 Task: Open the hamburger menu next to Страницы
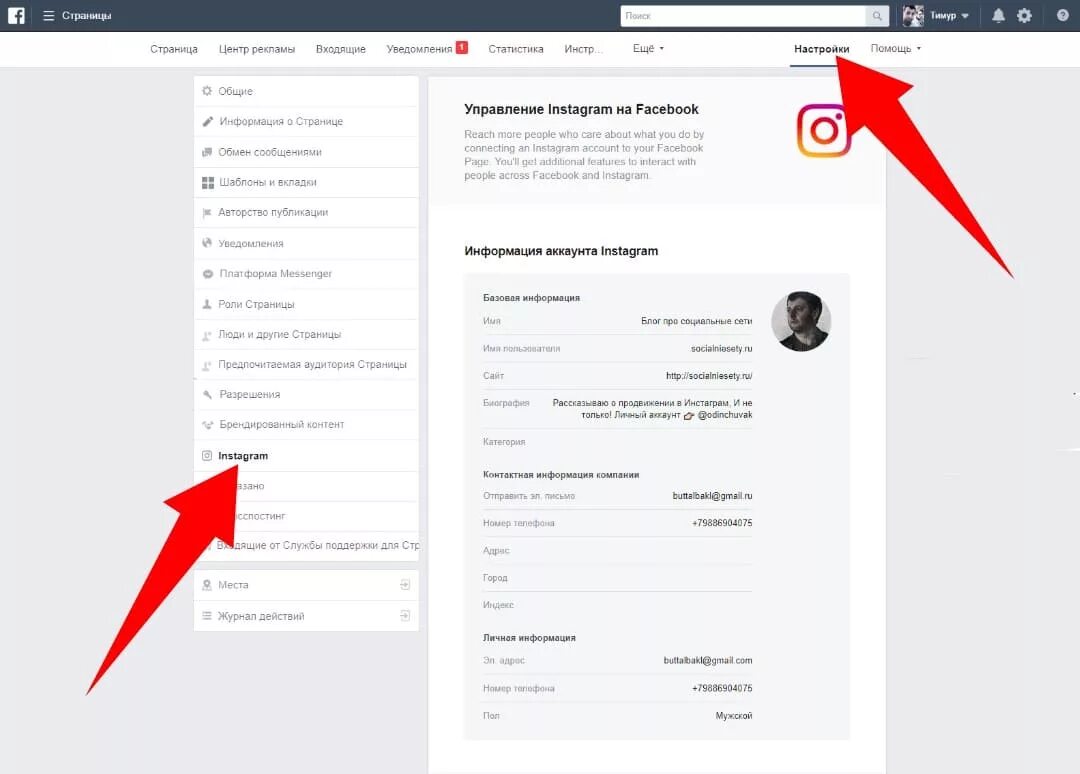pos(48,15)
